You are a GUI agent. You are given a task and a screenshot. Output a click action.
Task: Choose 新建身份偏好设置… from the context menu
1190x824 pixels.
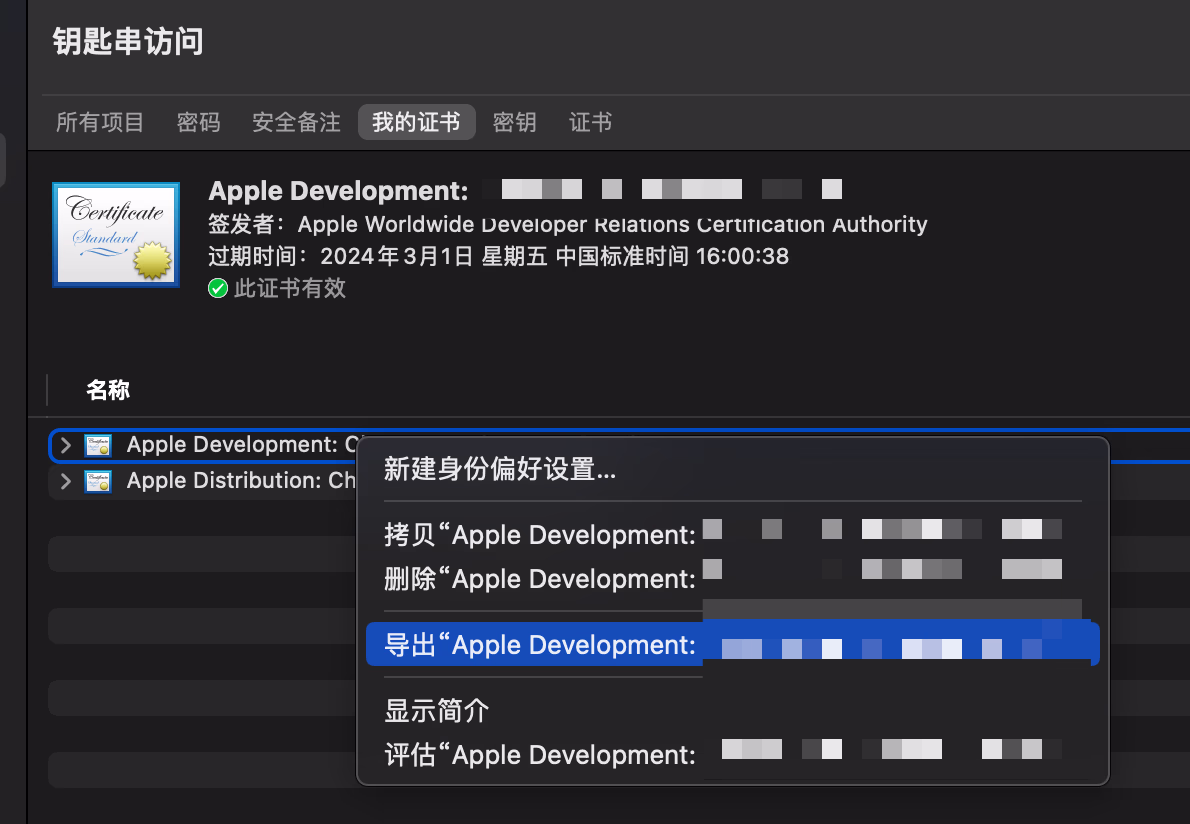500,469
